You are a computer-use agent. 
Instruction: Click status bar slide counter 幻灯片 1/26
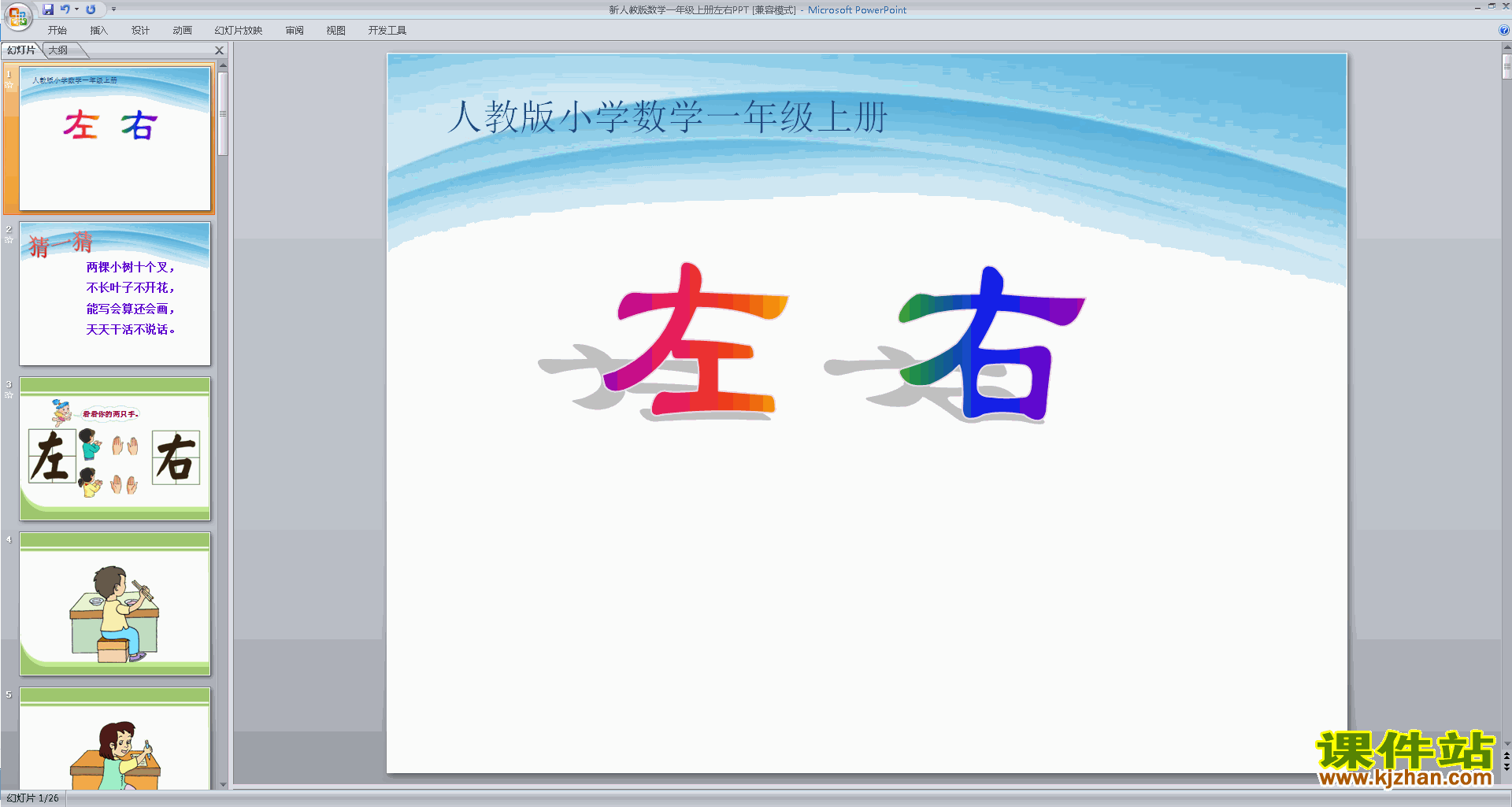pyautogui.click(x=32, y=798)
